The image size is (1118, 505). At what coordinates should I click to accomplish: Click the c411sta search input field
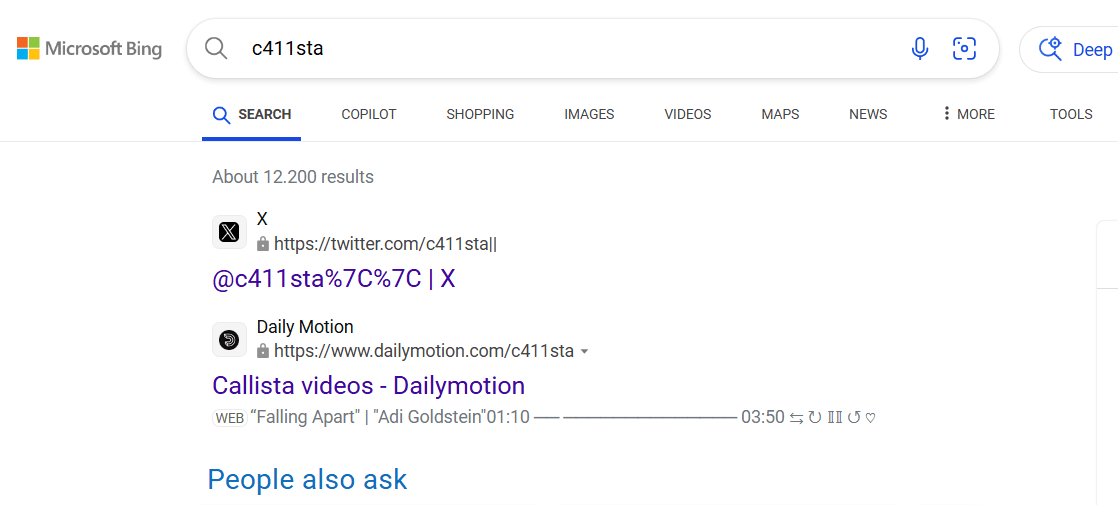click(560, 48)
